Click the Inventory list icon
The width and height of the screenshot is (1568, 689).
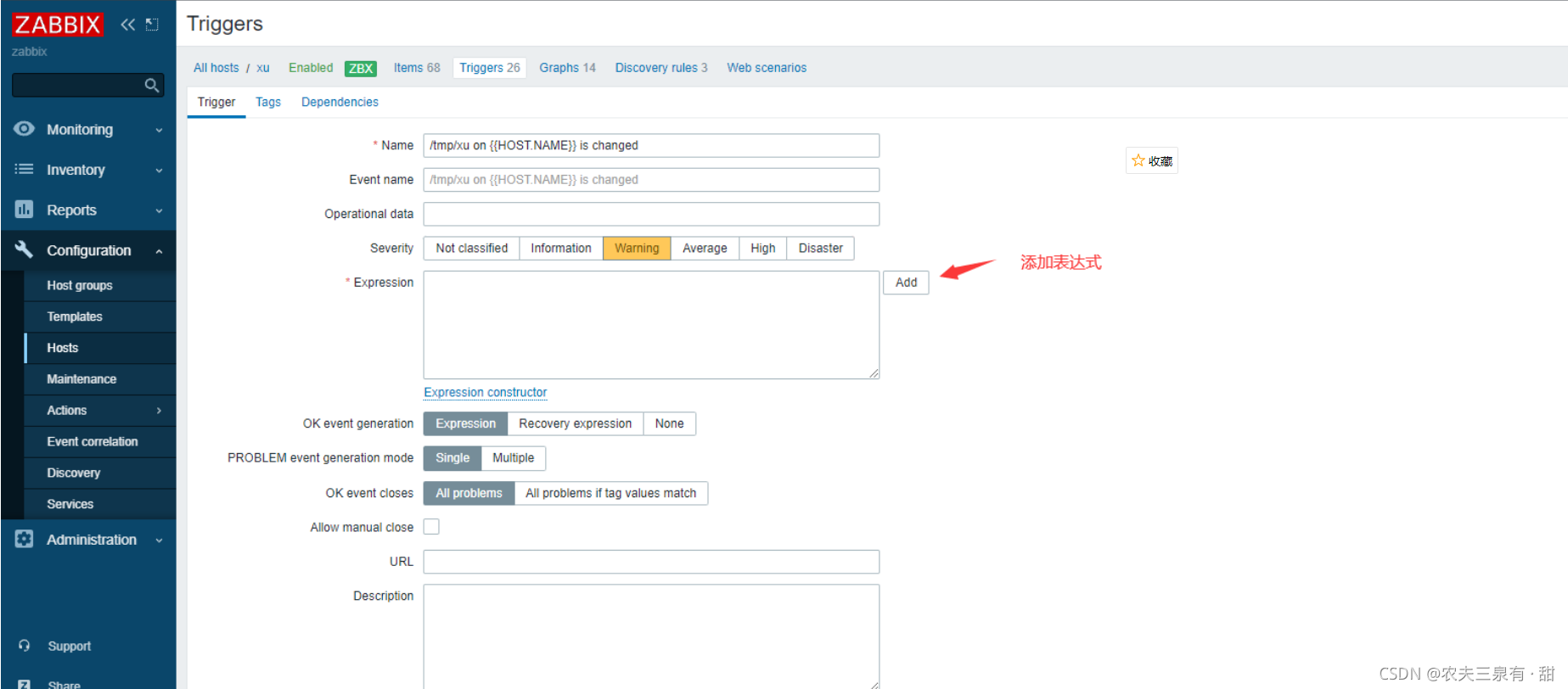tap(24, 169)
